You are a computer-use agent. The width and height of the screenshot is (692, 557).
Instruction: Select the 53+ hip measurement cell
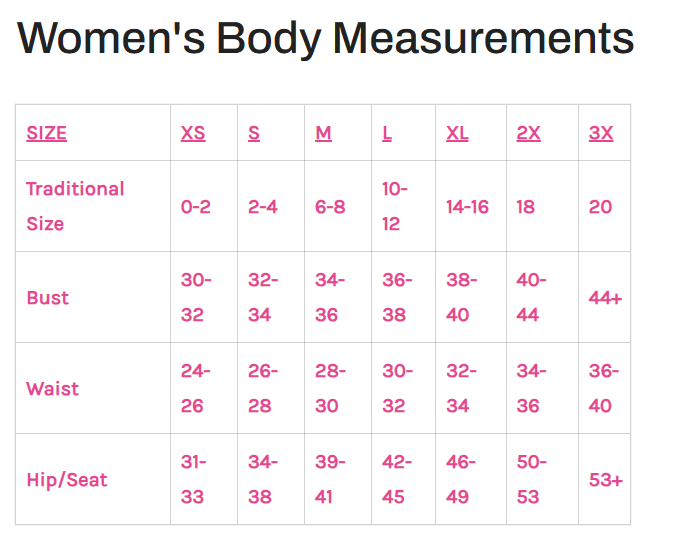[x=606, y=480]
